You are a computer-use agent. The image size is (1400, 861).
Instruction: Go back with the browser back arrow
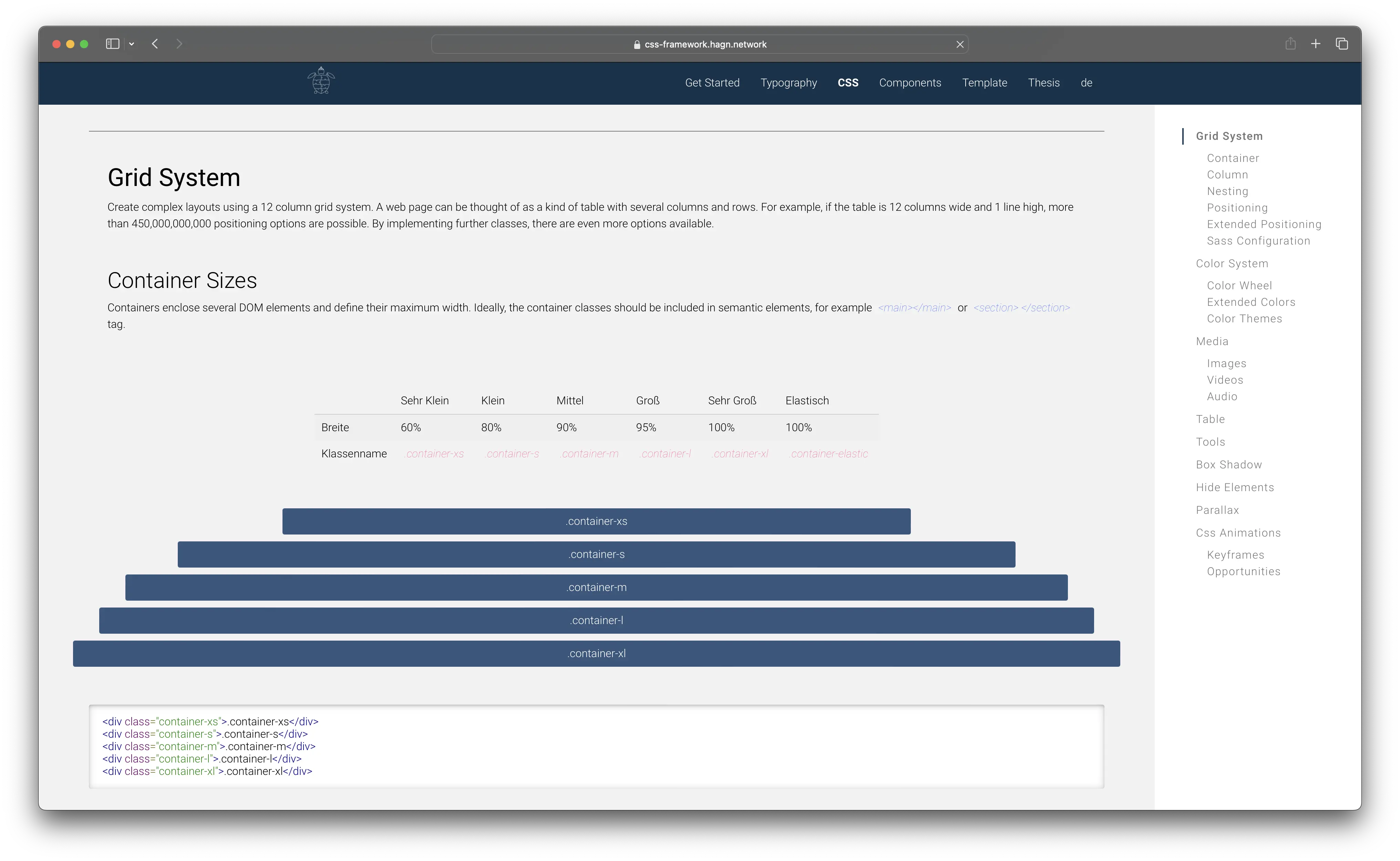click(x=155, y=44)
